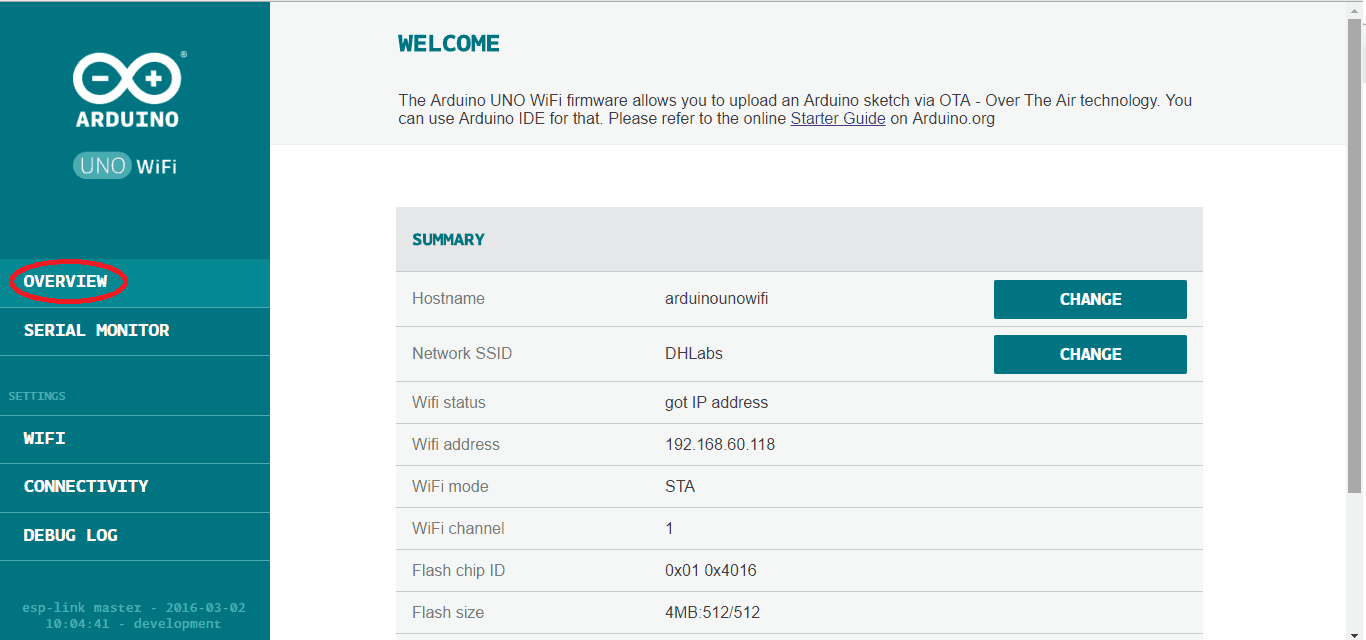Click the UNO WiFi badge

pos(125,166)
